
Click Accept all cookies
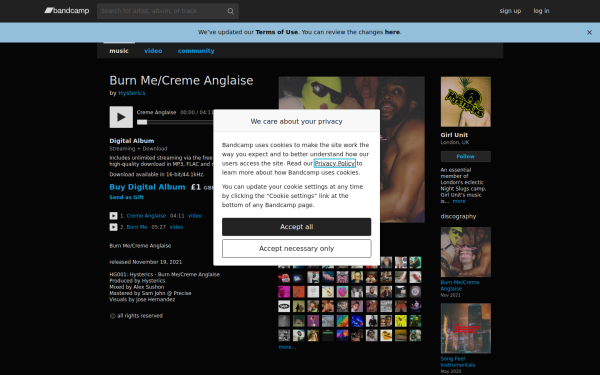[297, 227]
